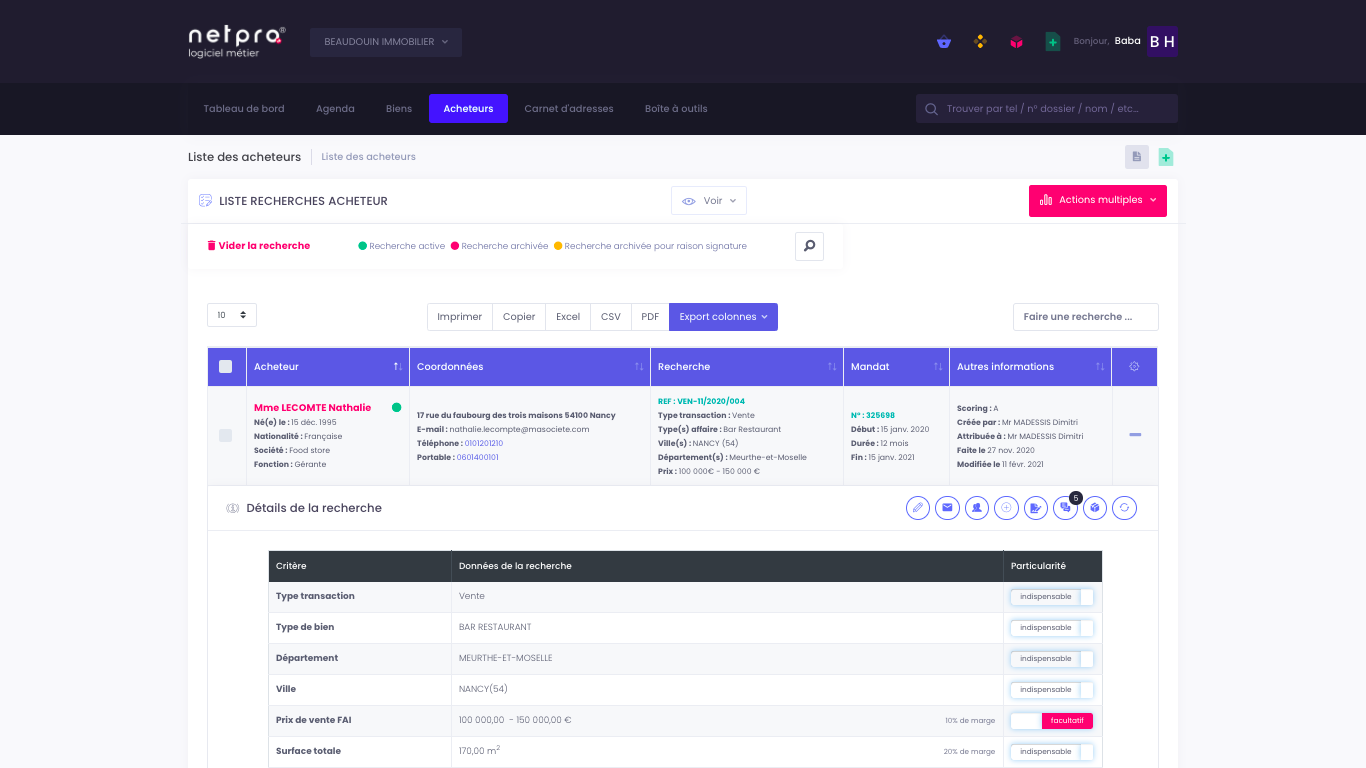Click the Faire une recherche input field
This screenshot has height=768, width=1366.
coord(1085,317)
